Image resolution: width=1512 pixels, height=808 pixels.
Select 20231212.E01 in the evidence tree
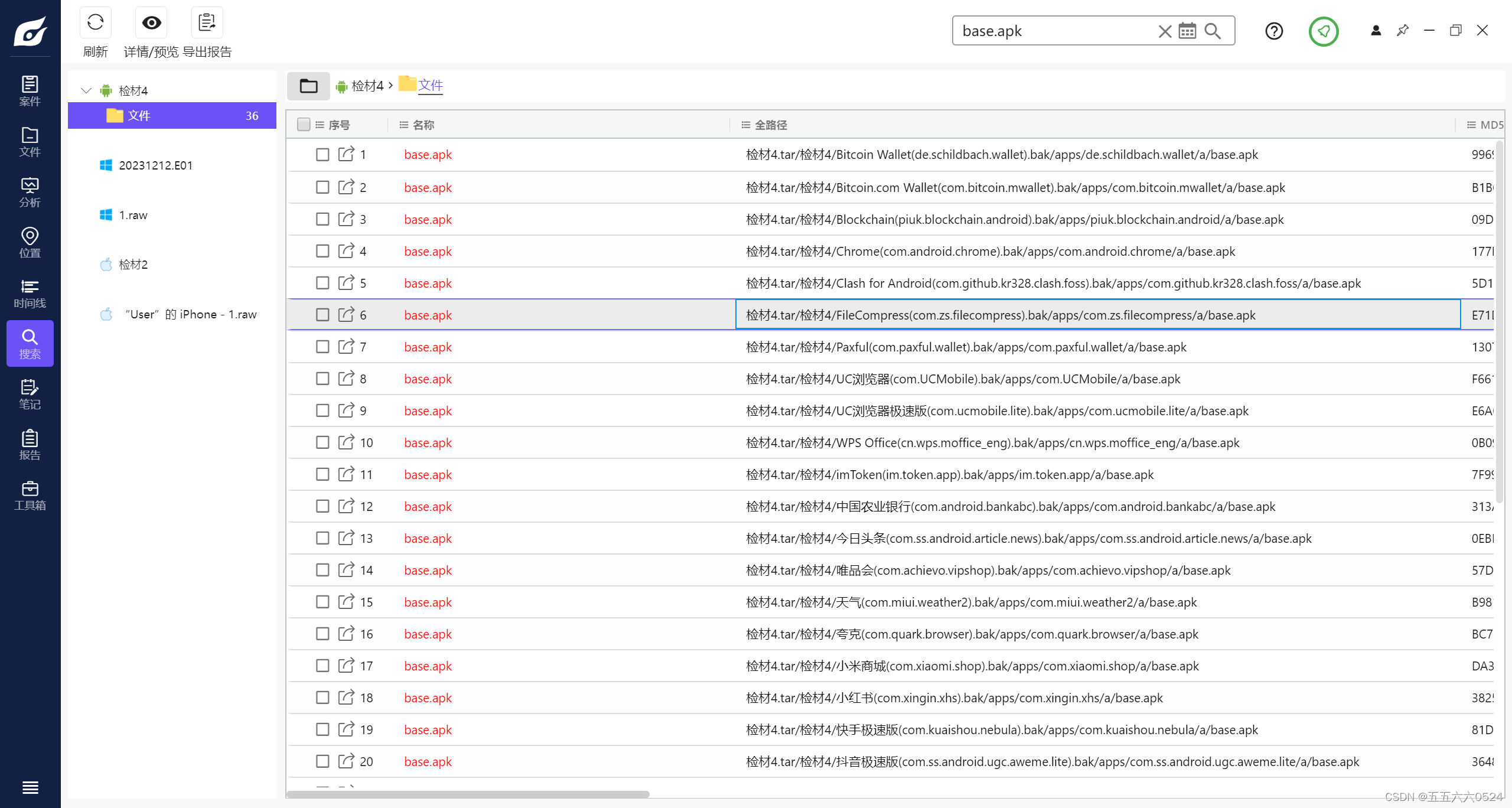coord(155,165)
